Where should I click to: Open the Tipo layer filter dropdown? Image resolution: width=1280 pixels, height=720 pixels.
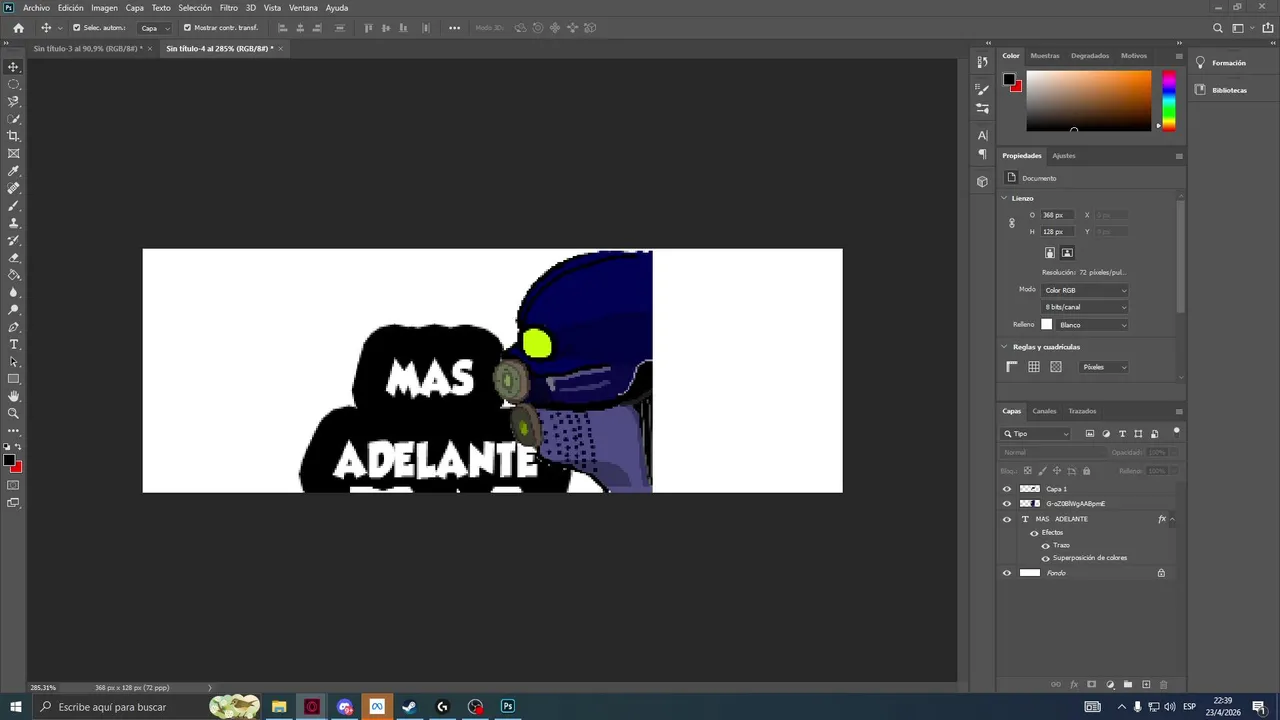[x=1036, y=434]
